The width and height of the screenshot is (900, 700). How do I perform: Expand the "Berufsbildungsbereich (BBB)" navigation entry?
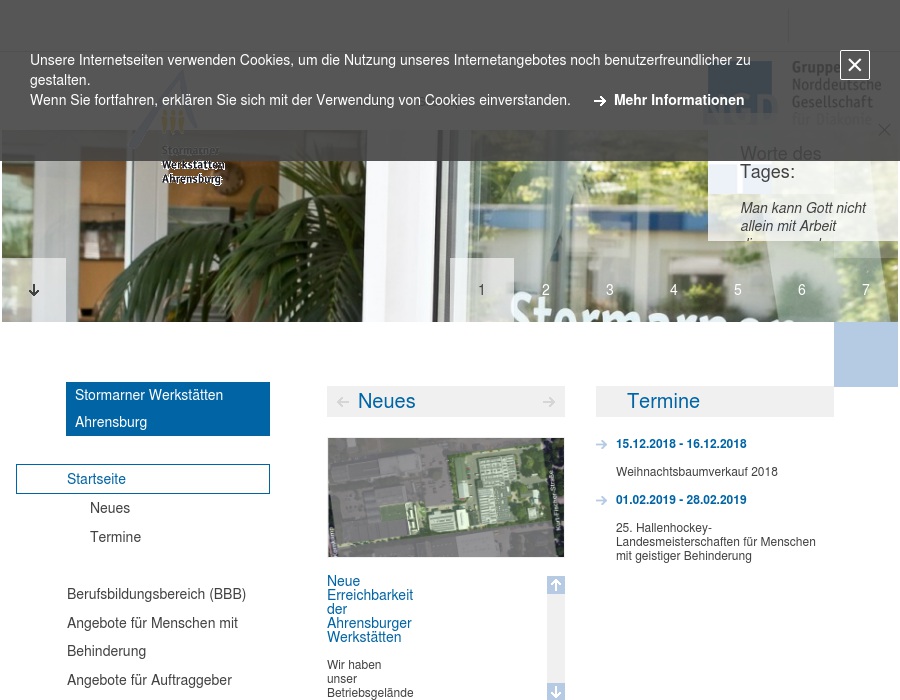click(x=157, y=593)
